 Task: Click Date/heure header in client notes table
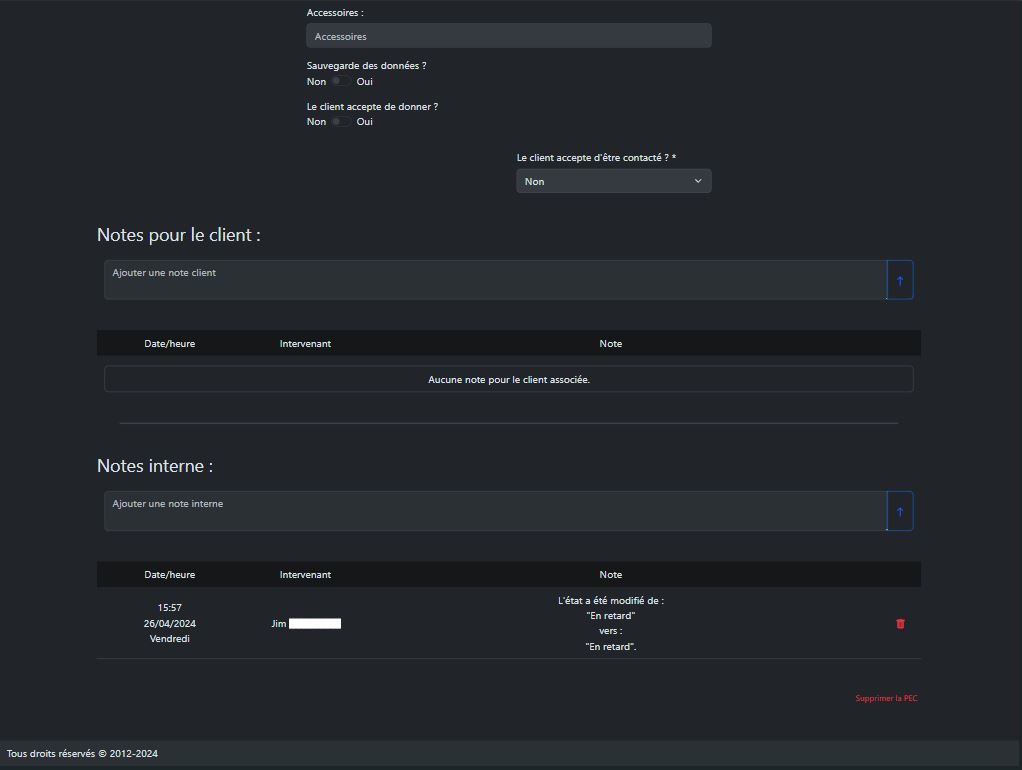pyautogui.click(x=170, y=343)
